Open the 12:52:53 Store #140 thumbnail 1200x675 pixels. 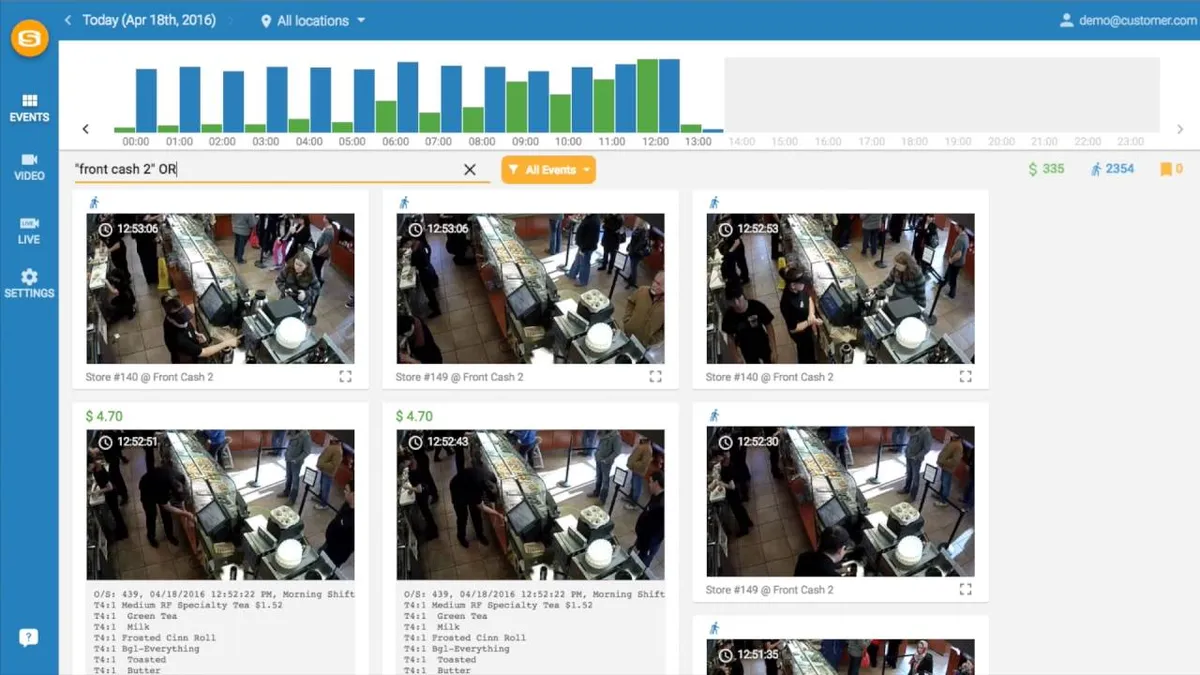[840, 288]
